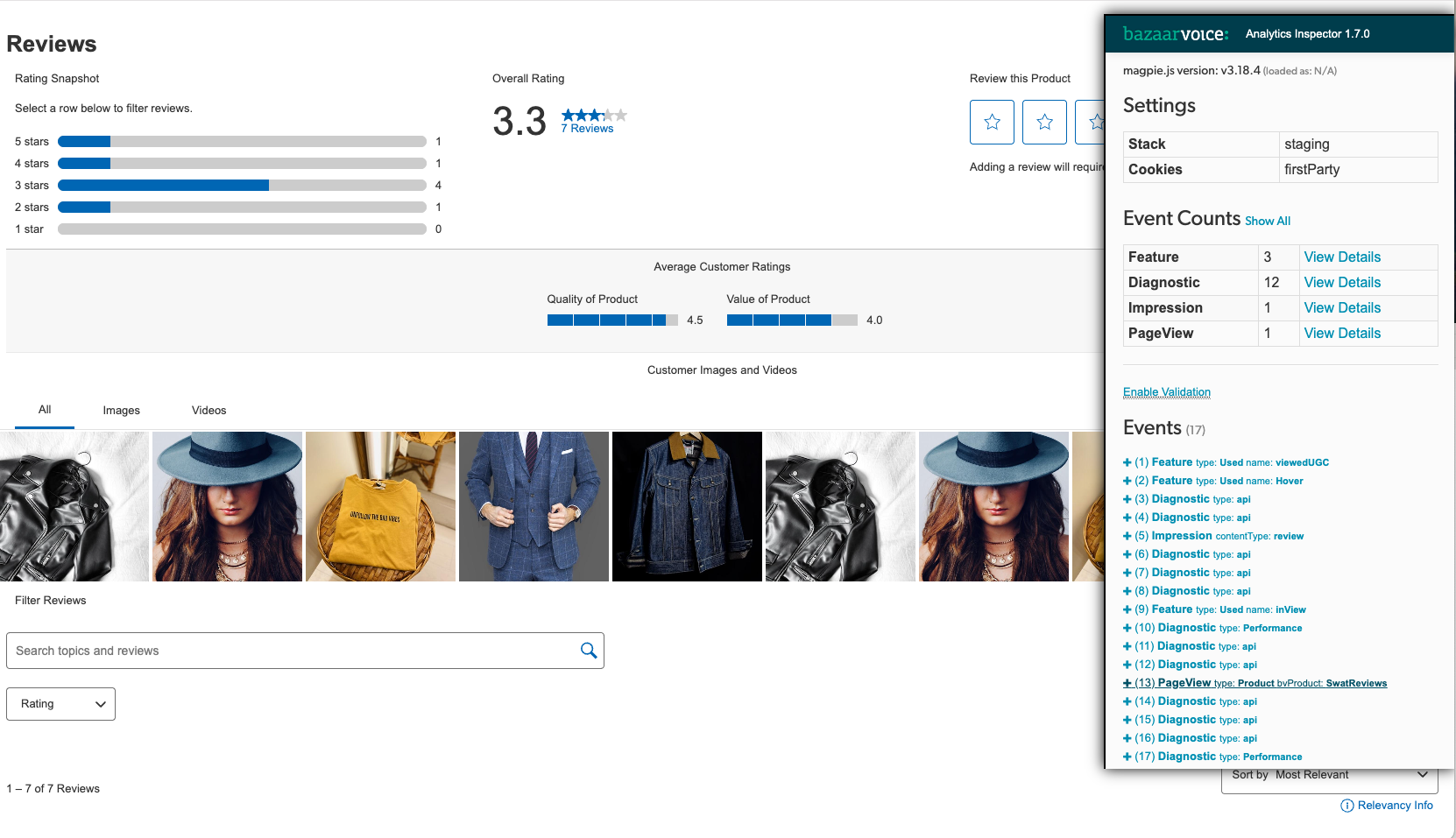The image size is (1456, 838).
Task: Expand event (9) Feature inView
Action: [x=1214, y=609]
